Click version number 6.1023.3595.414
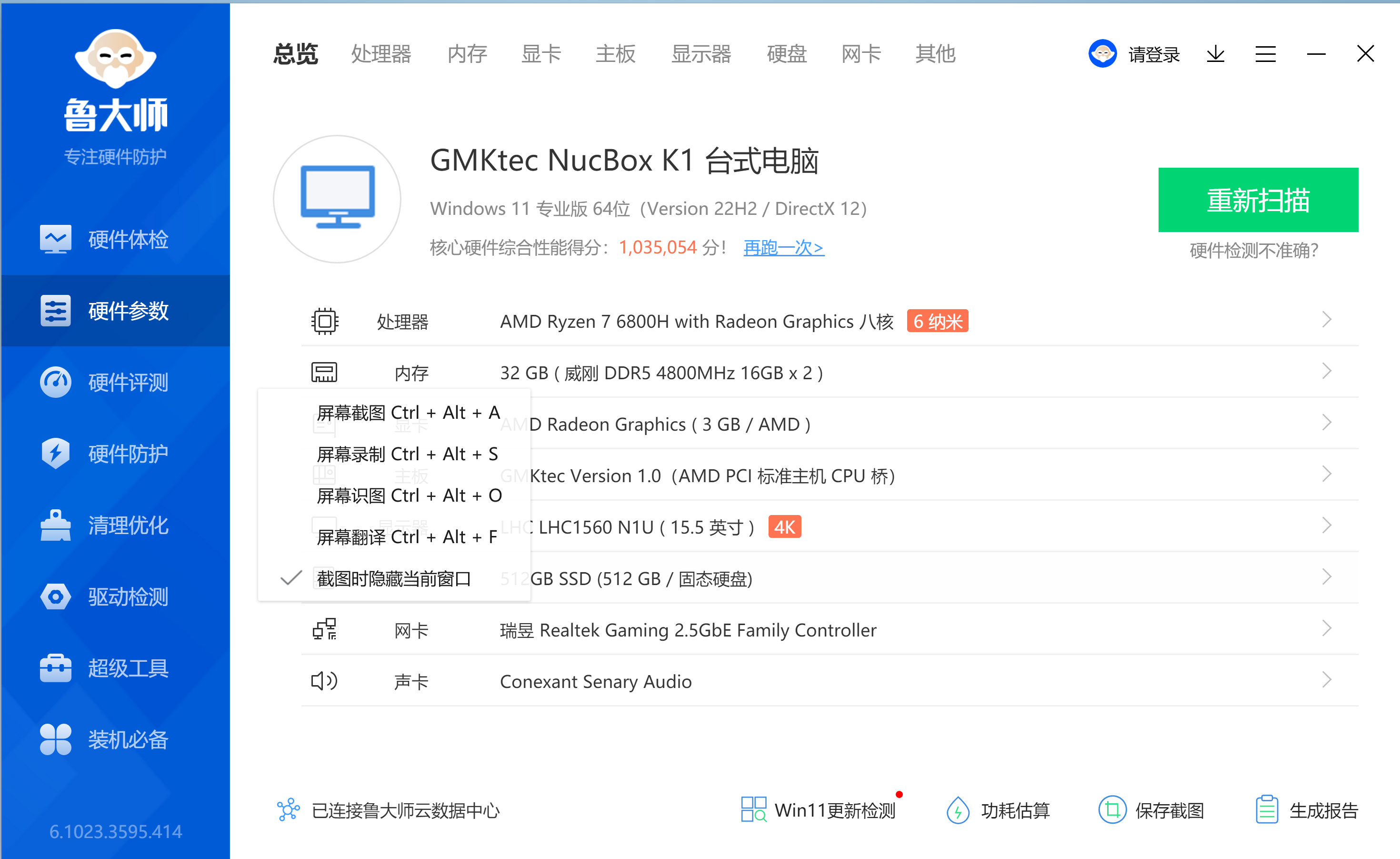This screenshot has width=1400, height=859. pyautogui.click(x=115, y=832)
